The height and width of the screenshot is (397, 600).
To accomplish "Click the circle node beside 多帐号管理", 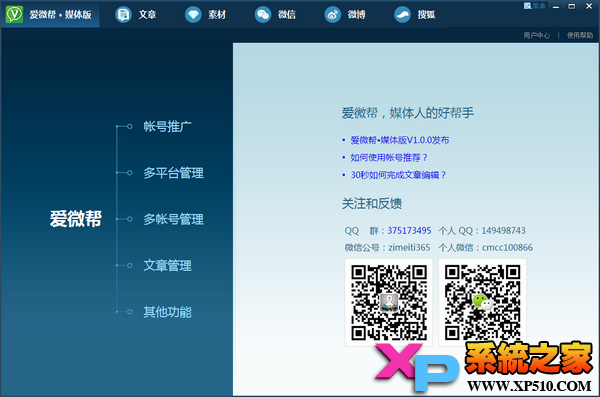I will [129, 219].
